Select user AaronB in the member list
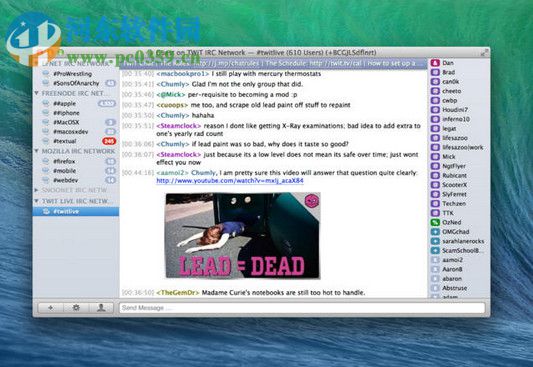Viewport: 533px width, 367px height. click(452, 269)
